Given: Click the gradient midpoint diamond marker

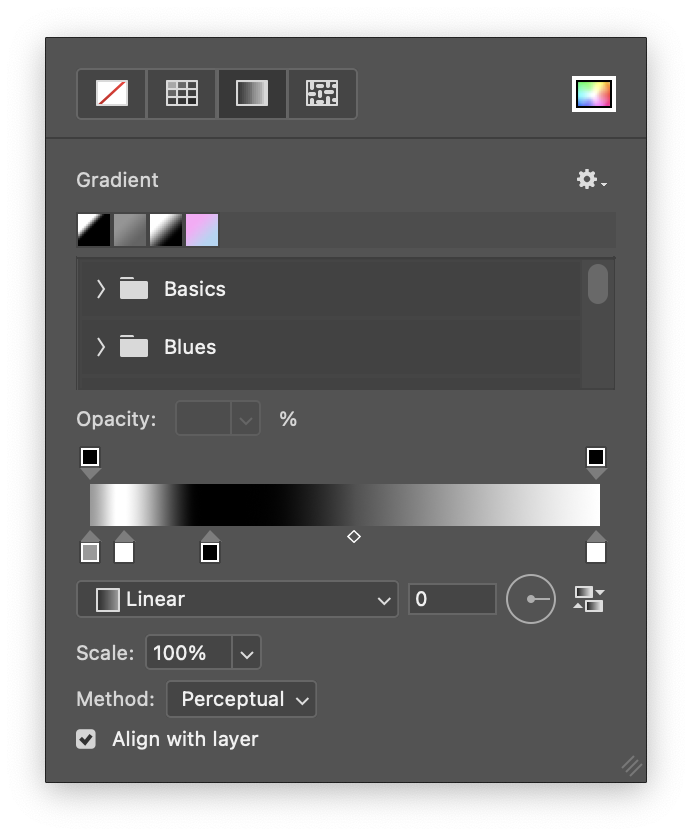Looking at the screenshot, I should [354, 537].
